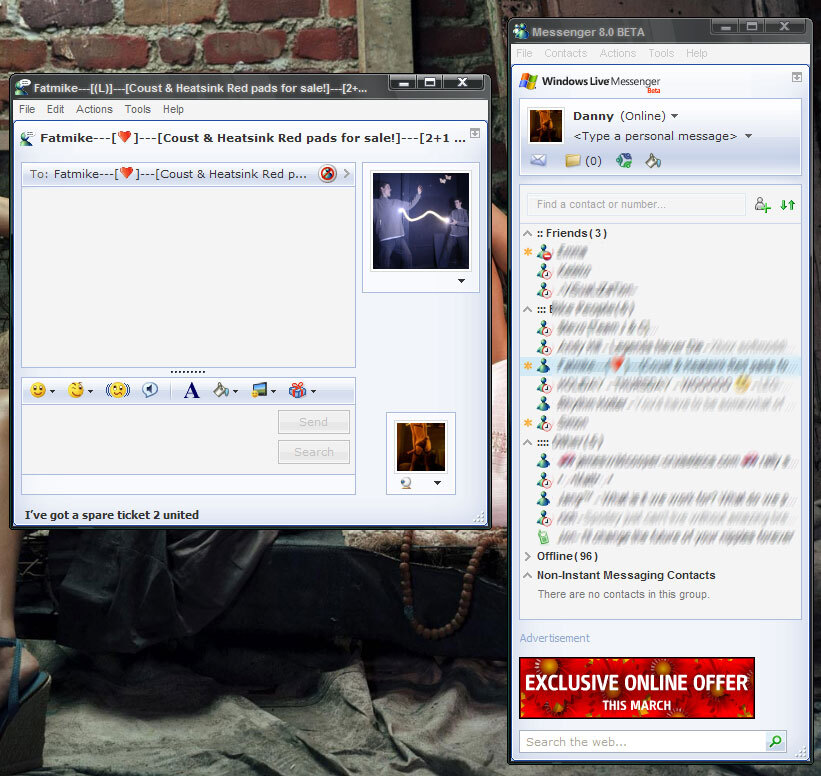
Task: Click the gift box icon in chat toolbar
Action: [x=298, y=390]
